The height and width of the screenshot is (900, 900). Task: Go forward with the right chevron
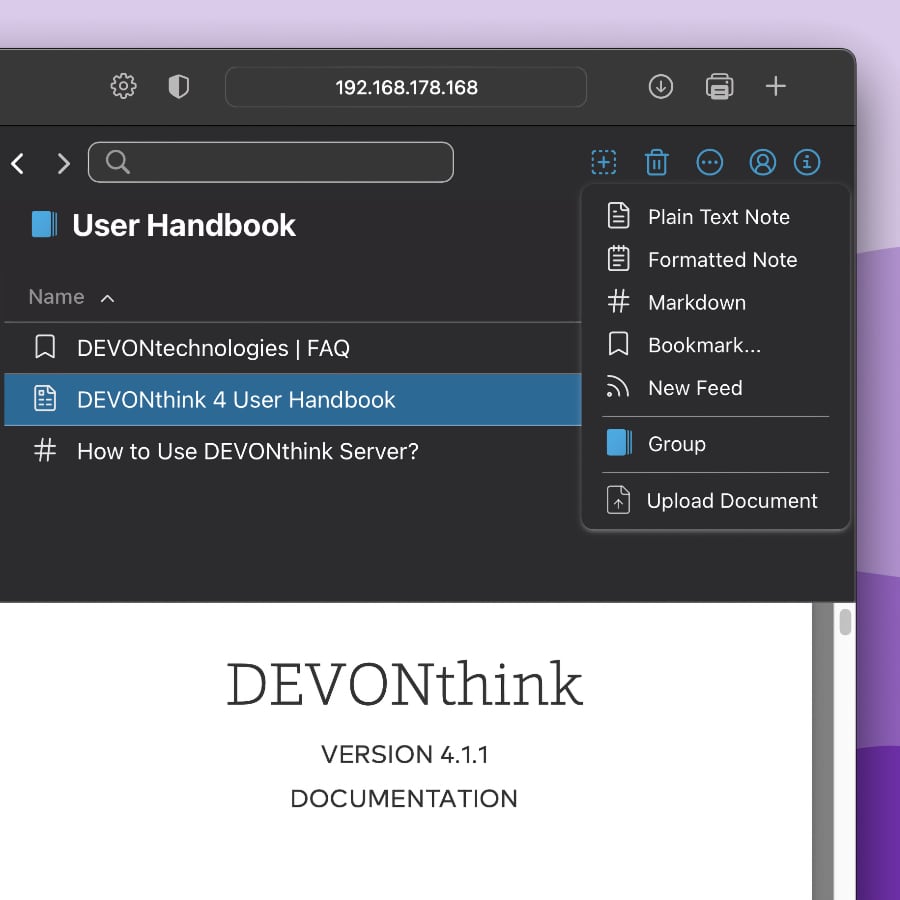pyautogui.click(x=63, y=163)
